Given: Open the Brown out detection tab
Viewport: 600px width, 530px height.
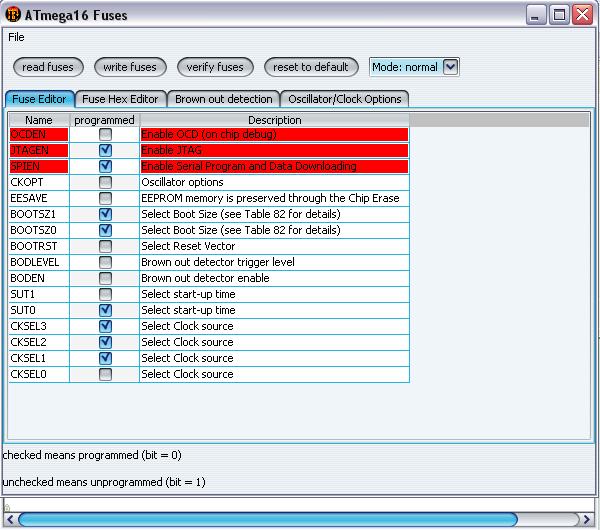Looking at the screenshot, I should point(223,99).
